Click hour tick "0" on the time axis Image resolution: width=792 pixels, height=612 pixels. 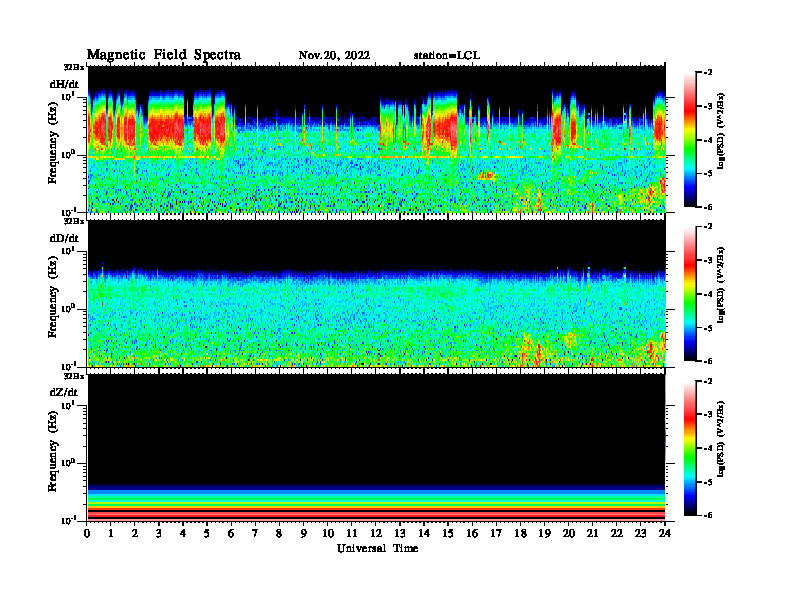point(87,534)
